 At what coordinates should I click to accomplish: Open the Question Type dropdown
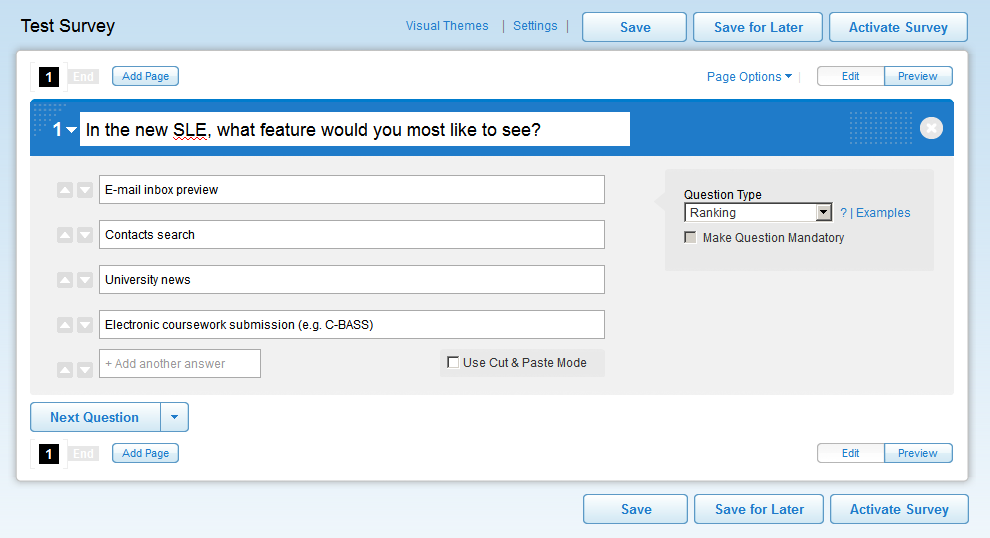tap(823, 213)
